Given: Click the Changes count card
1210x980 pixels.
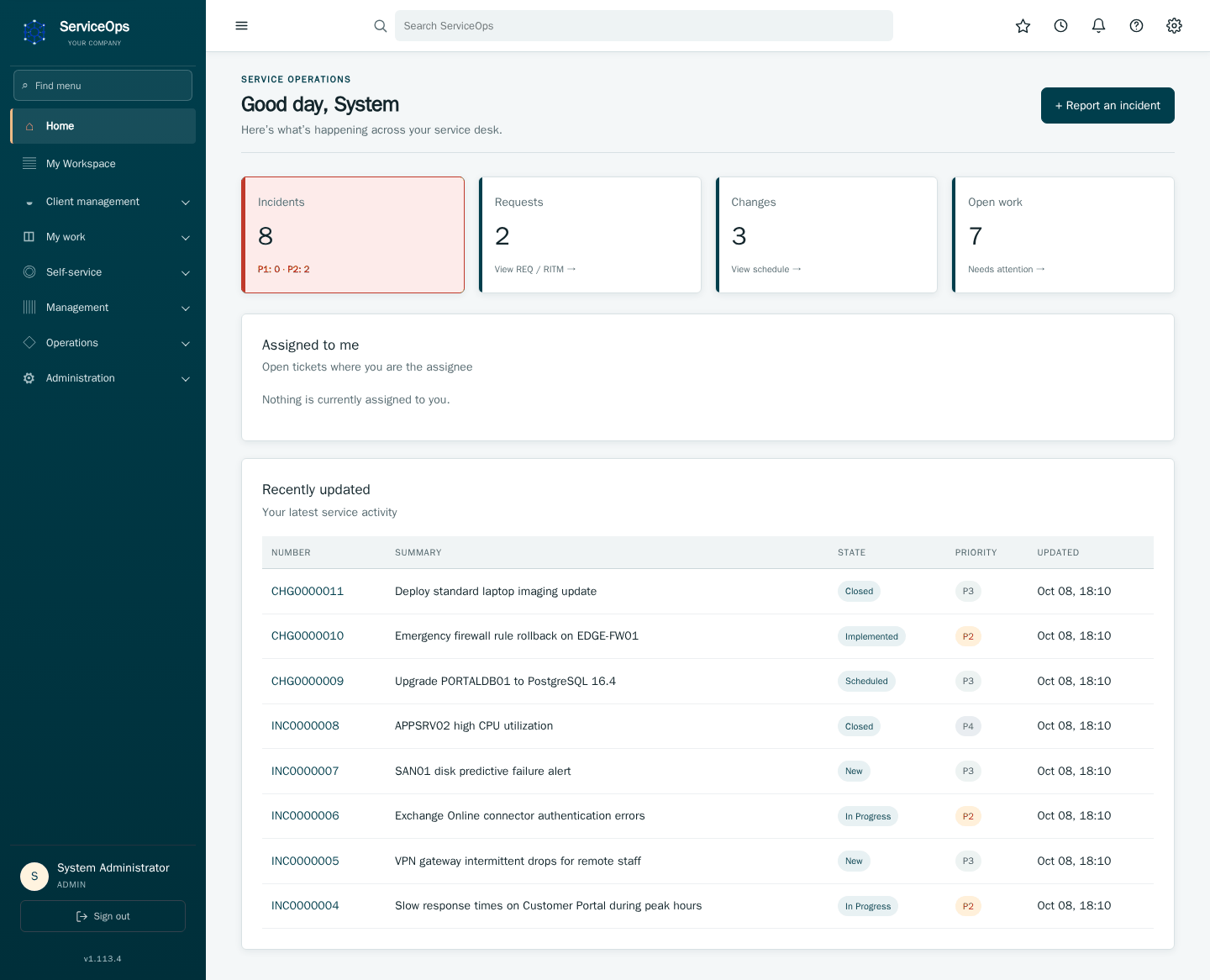Looking at the screenshot, I should coord(826,234).
